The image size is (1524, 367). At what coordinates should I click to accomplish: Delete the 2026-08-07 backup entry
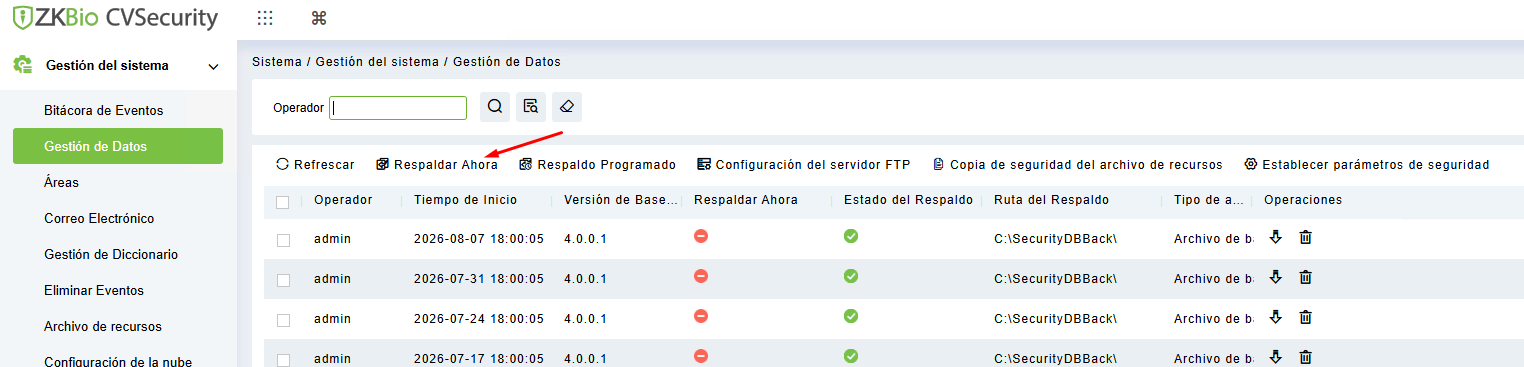pyautogui.click(x=1305, y=237)
